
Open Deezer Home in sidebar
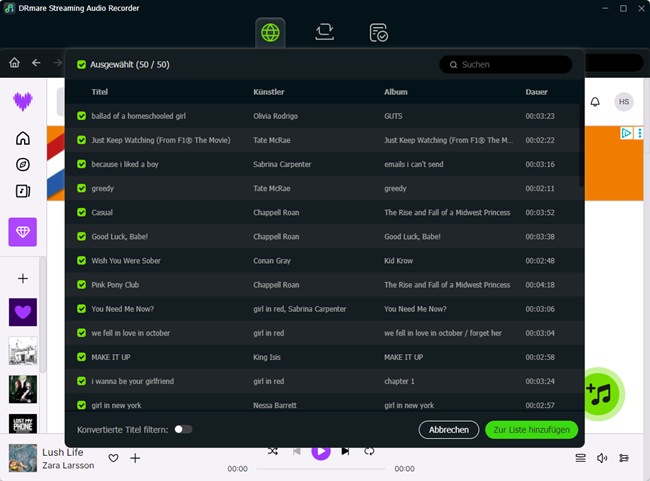click(x=23, y=138)
